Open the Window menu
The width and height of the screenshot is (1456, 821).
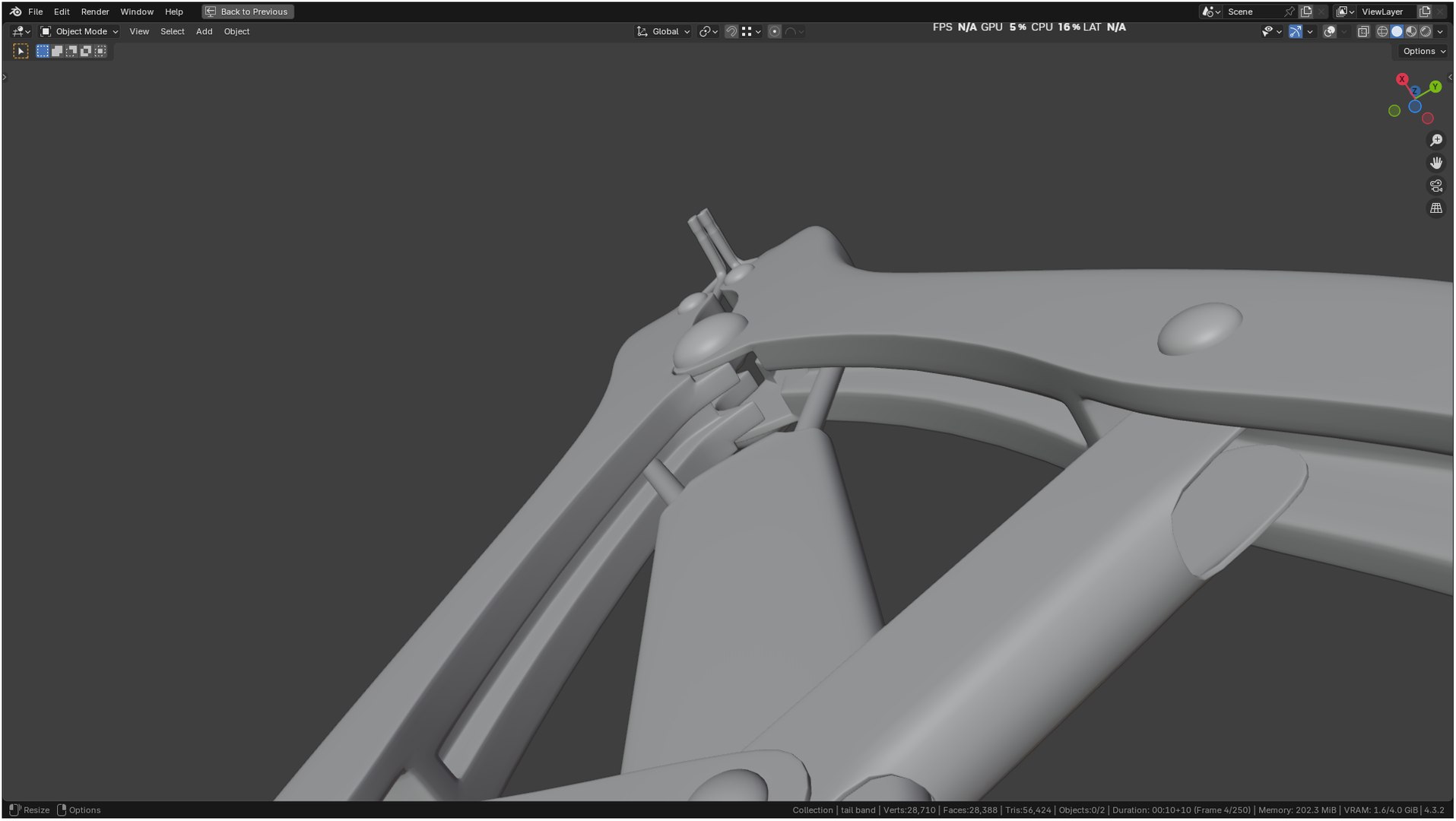click(x=137, y=11)
